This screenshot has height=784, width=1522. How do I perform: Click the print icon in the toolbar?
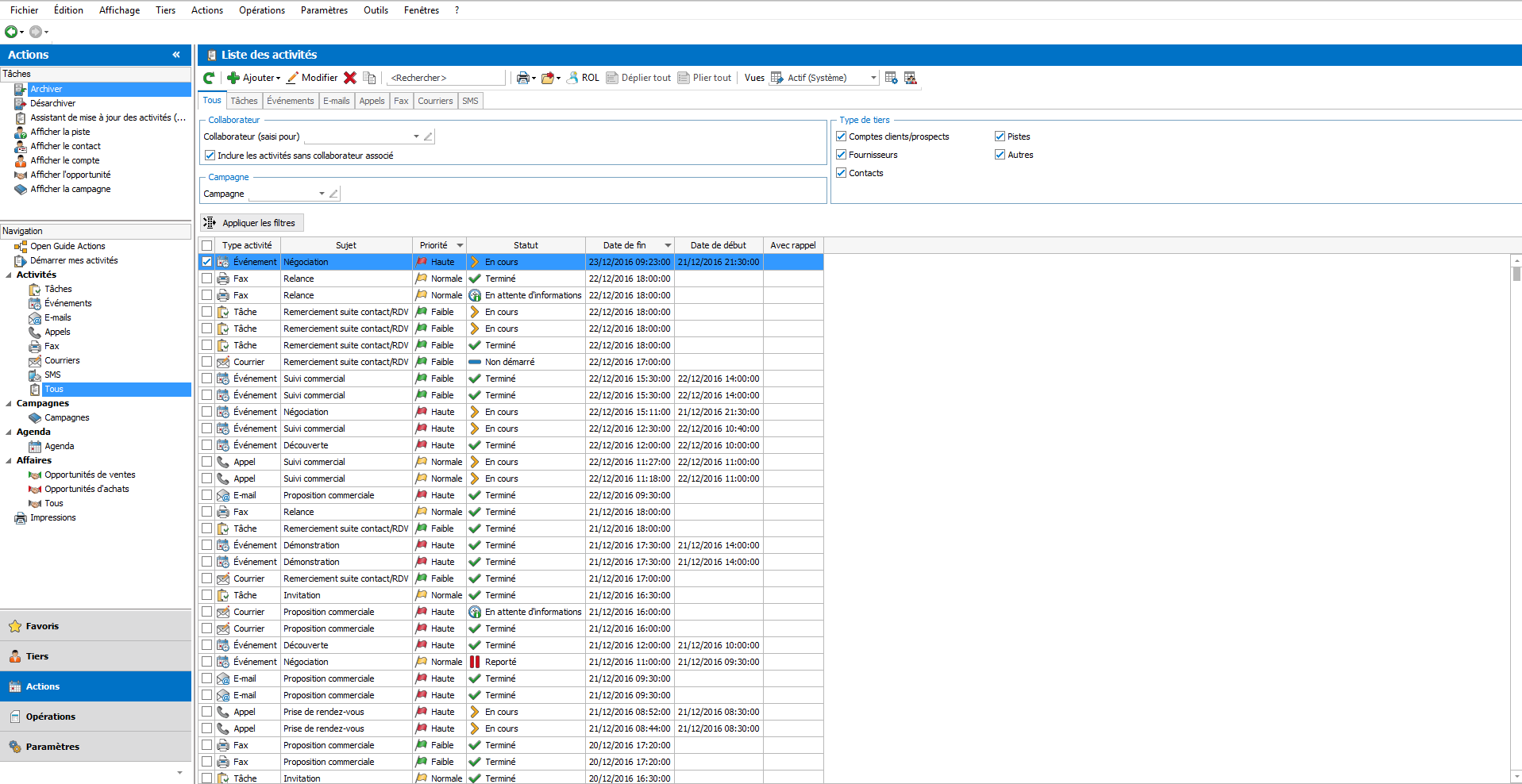(521, 77)
